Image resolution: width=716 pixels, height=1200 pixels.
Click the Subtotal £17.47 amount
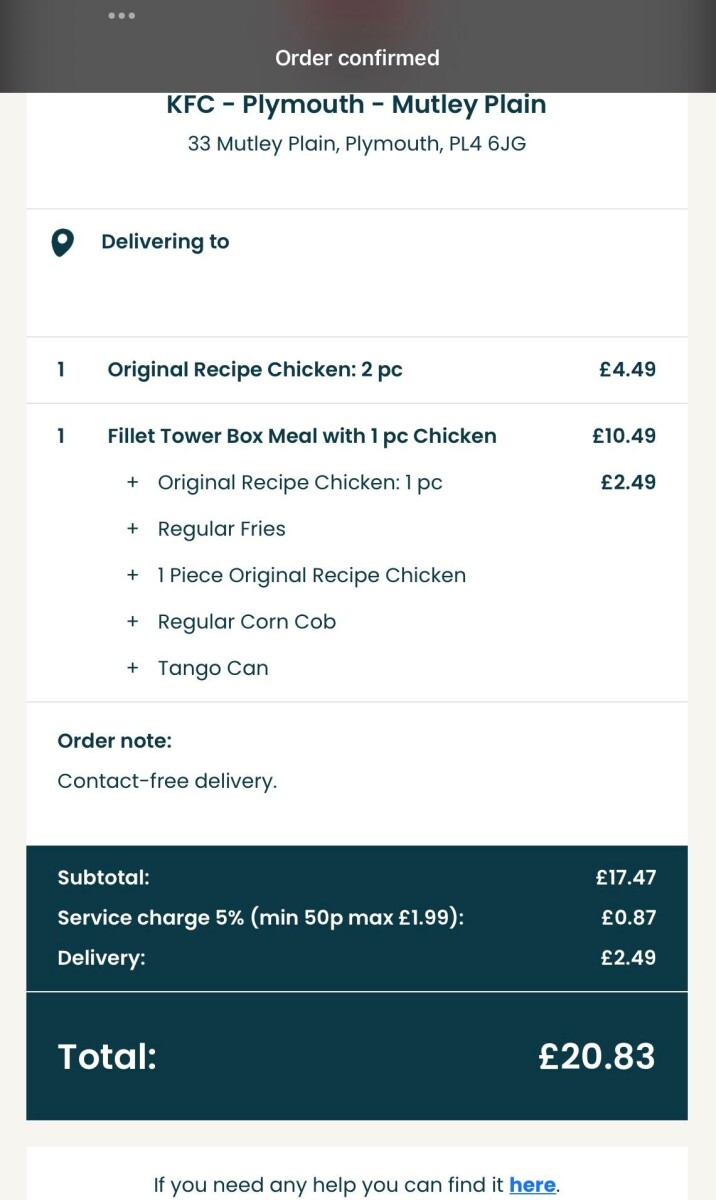tap(626, 878)
